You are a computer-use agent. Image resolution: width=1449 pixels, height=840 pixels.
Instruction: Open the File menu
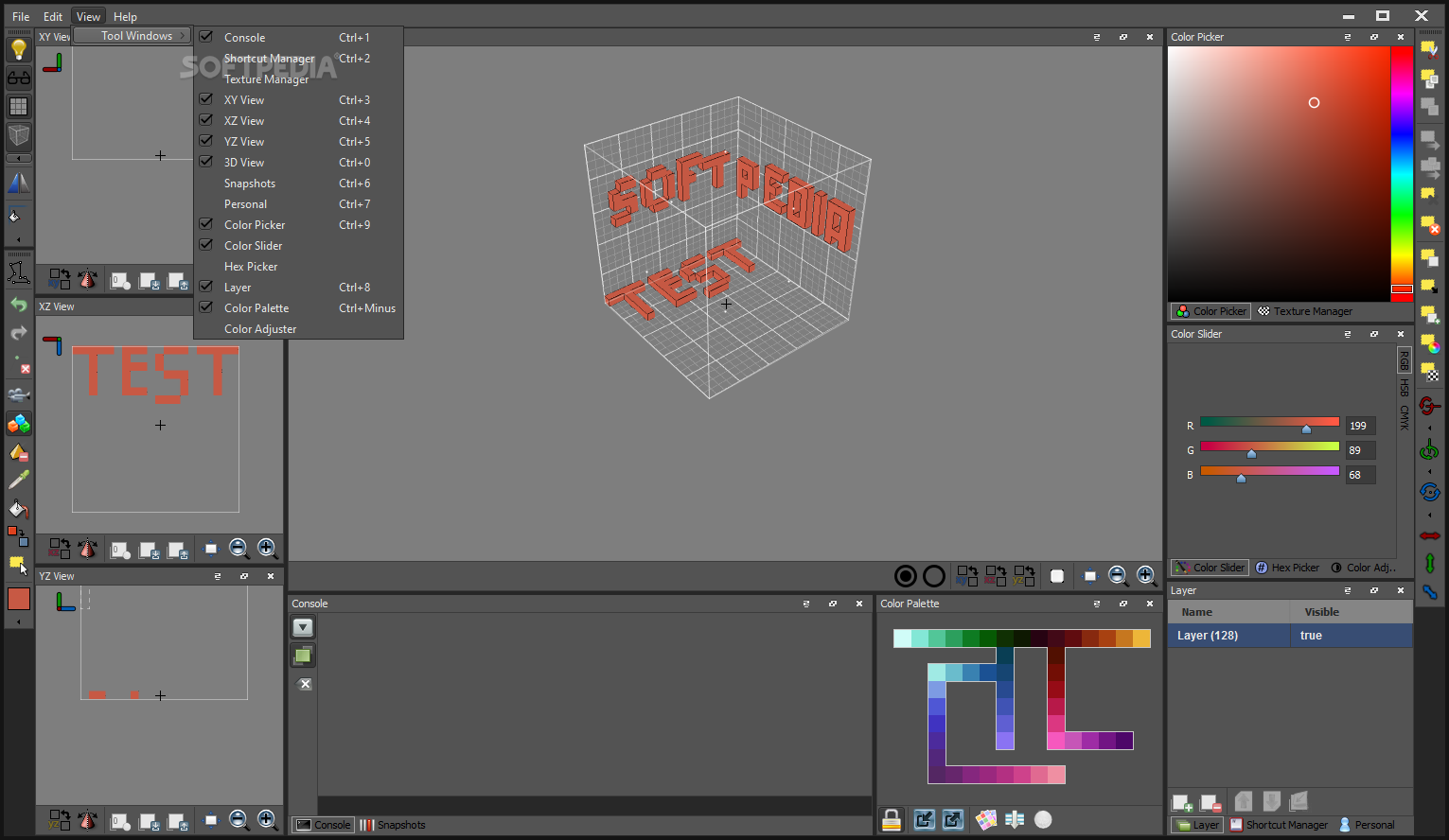click(21, 16)
